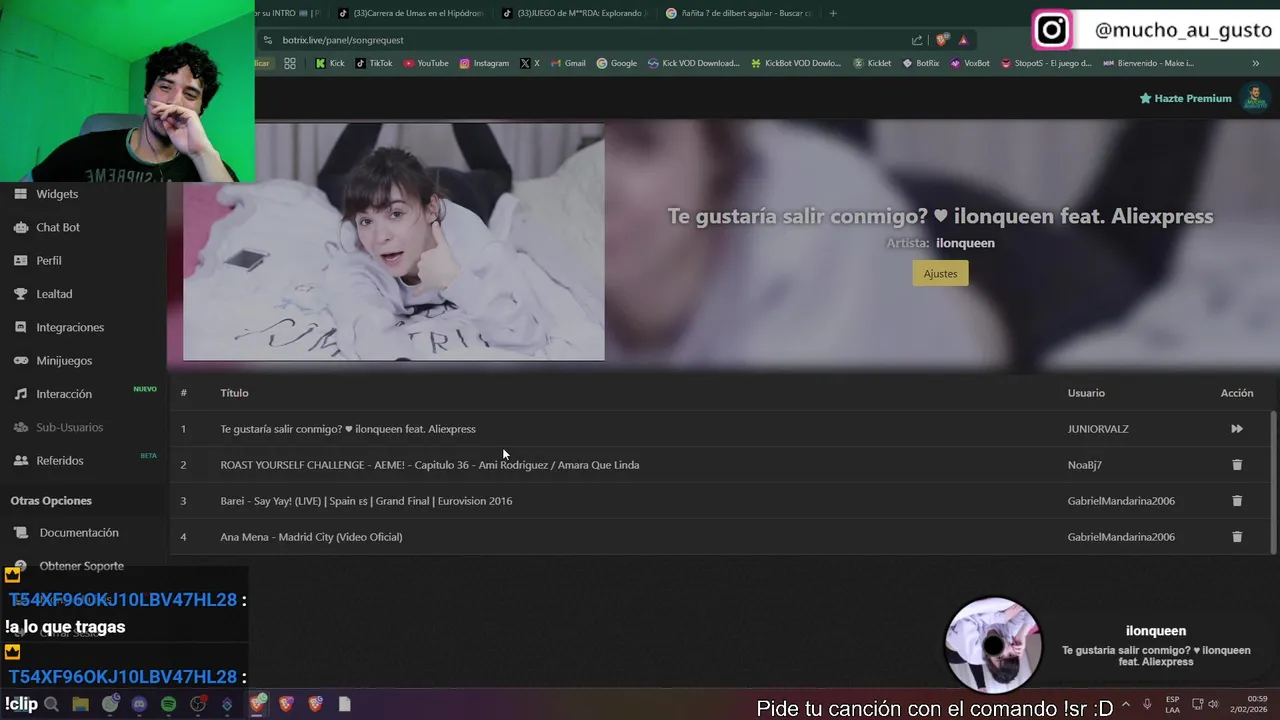Open the Gmail bookmark
This screenshot has width=1280, height=720.
point(568,63)
